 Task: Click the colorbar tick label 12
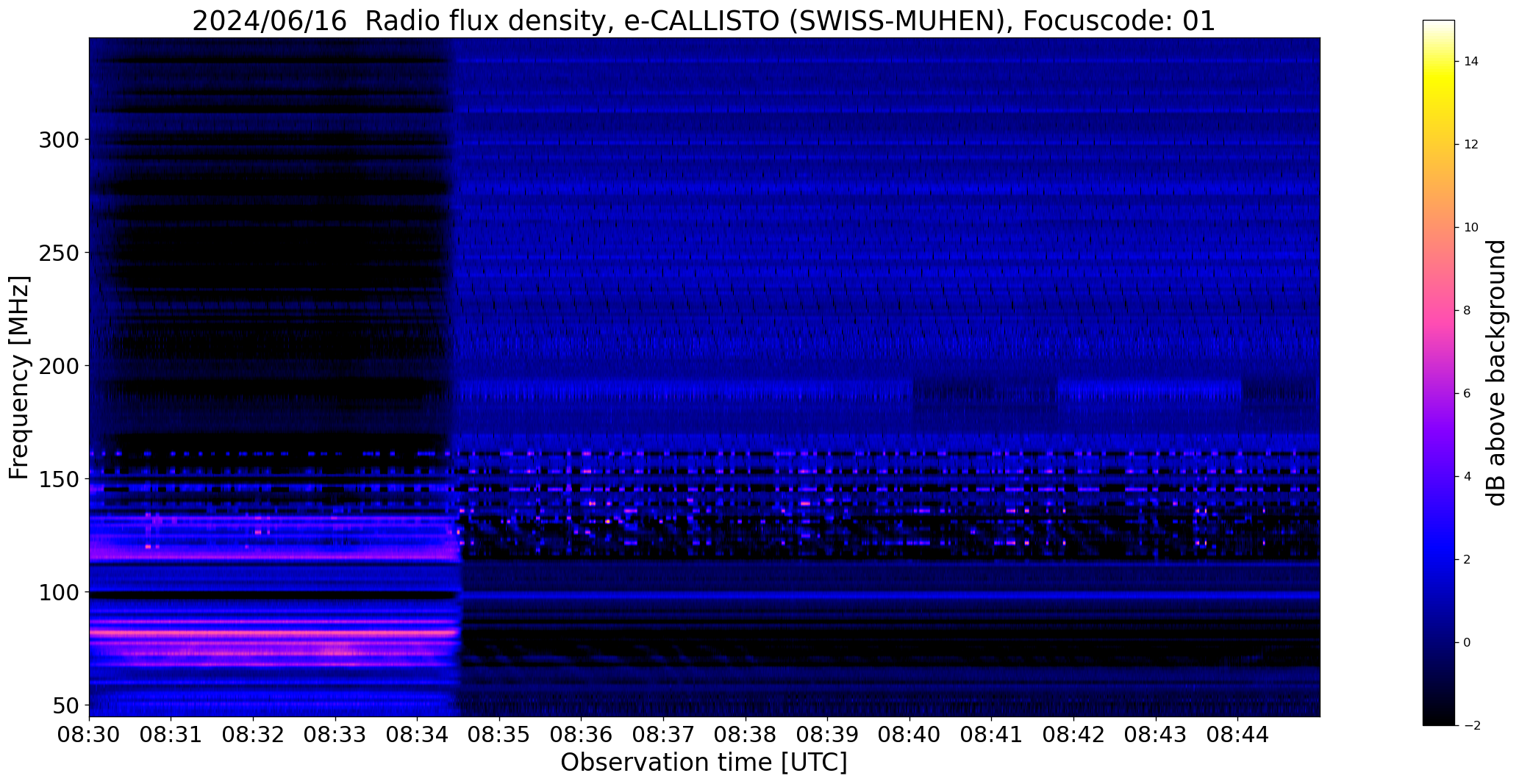point(1471,145)
